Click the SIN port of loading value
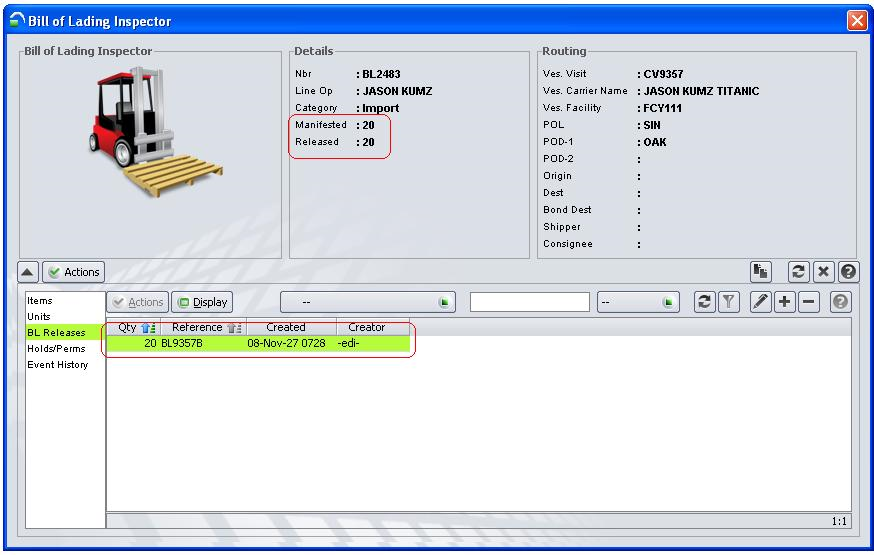The image size is (874, 555). (652, 125)
